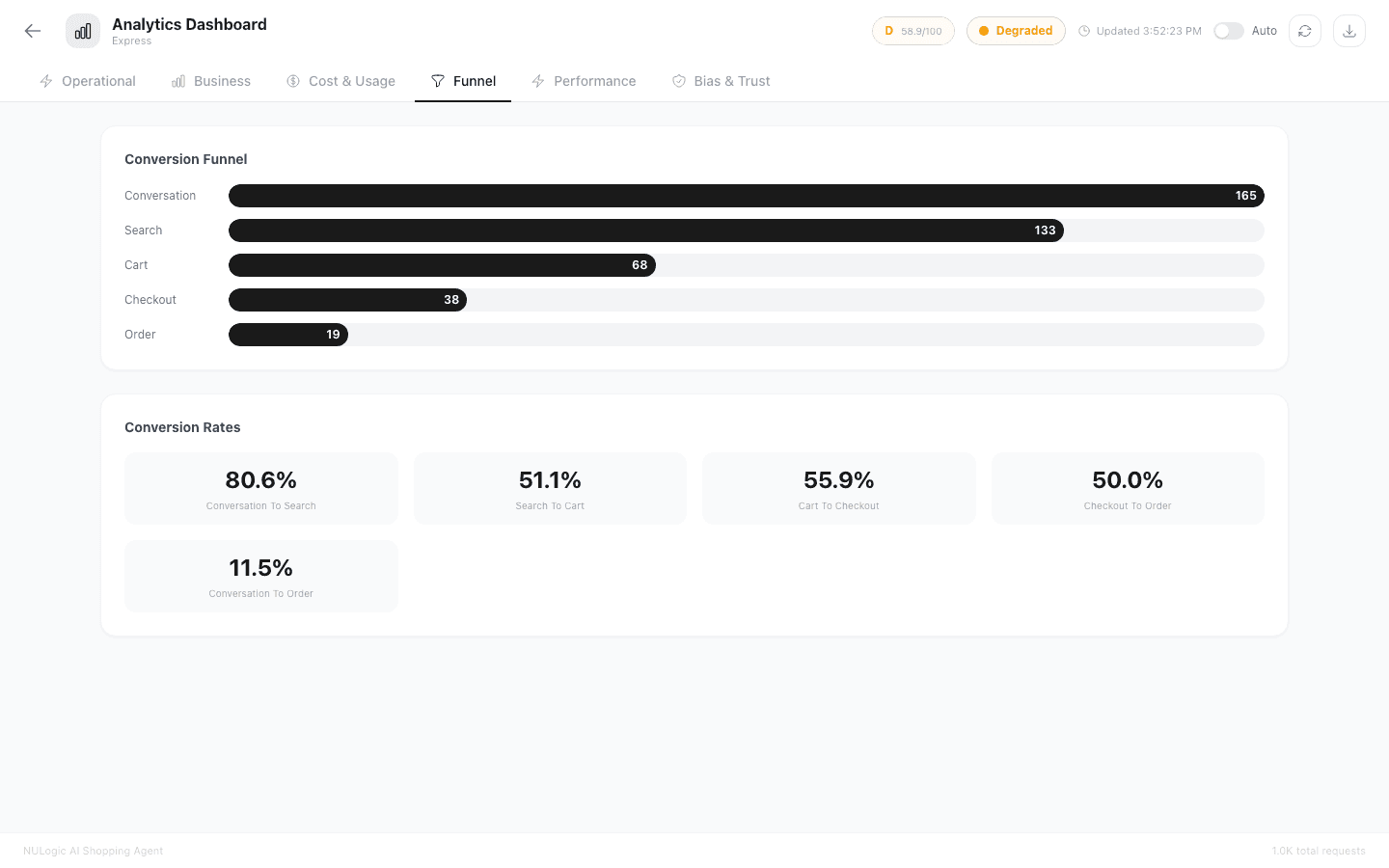
Task: Click the Degraded status badge
Action: point(1016,31)
